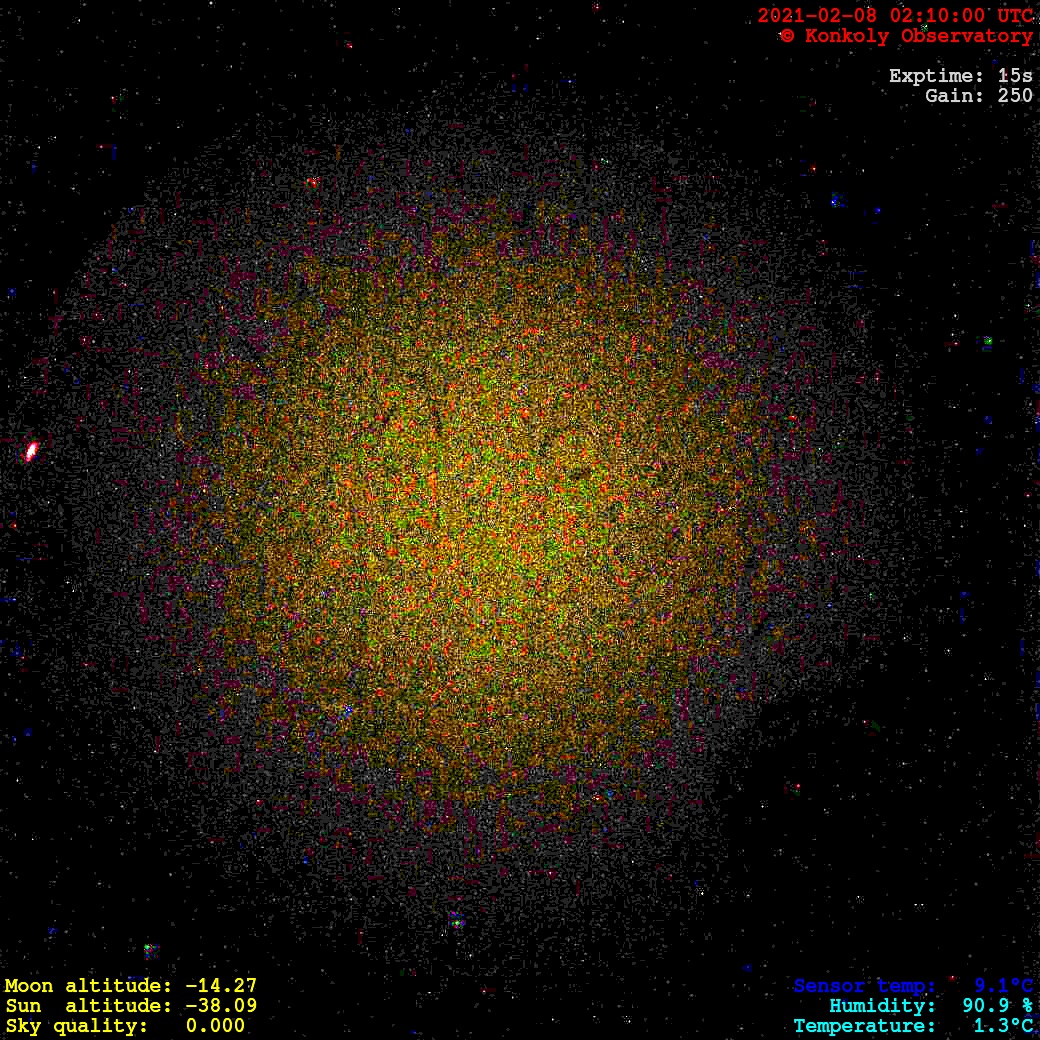Click the Sky quality label text
Screen dimensions: 1040x1040
77,1026
